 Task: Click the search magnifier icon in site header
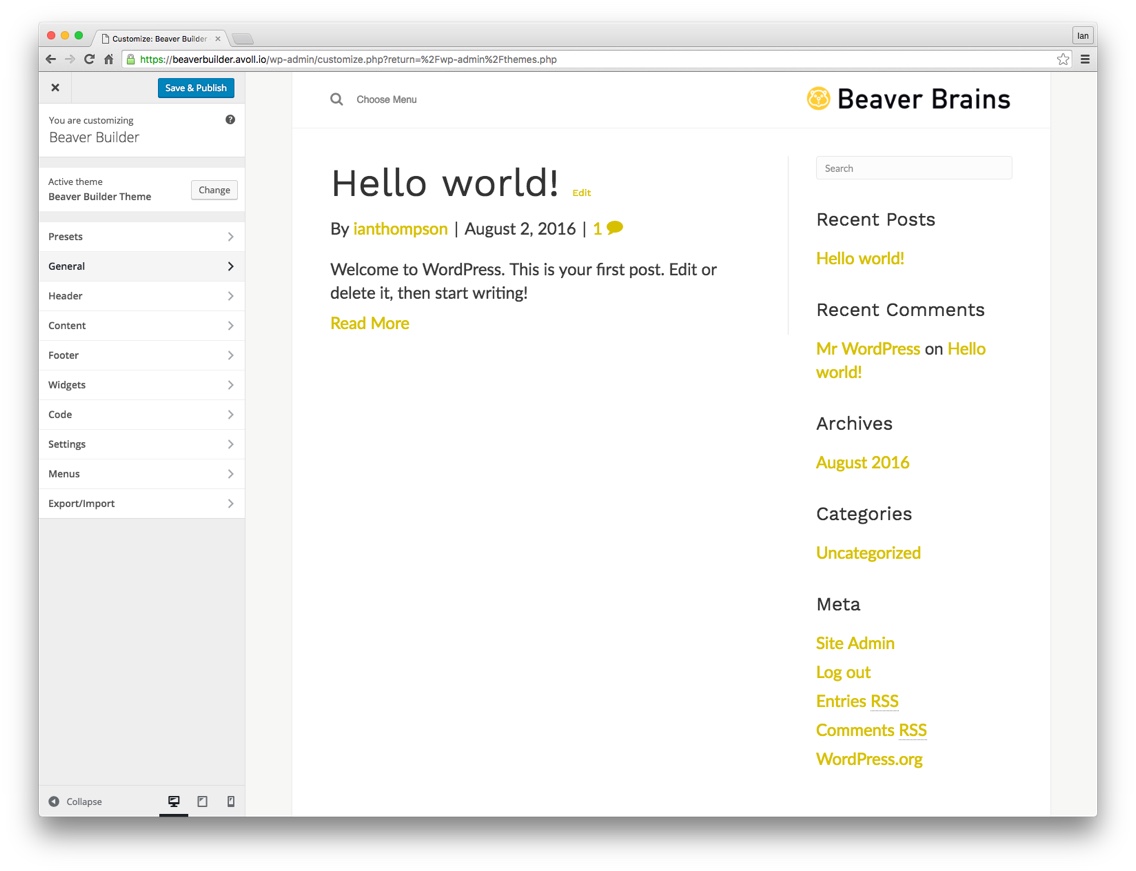(337, 99)
